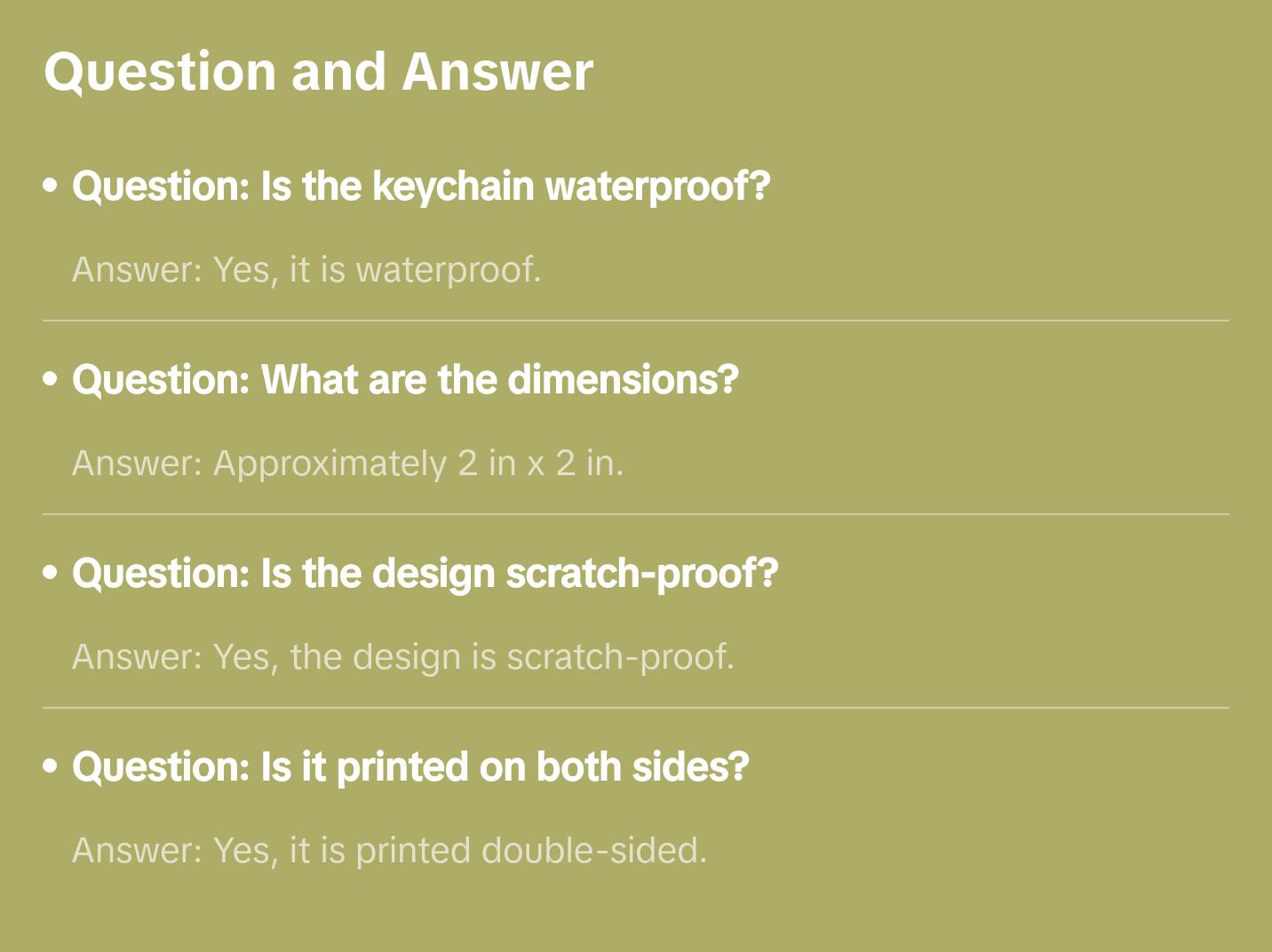Screen dimensions: 1272x952
Task: Click the word 'Question:' before 'What are the dimensions?'
Action: point(161,380)
